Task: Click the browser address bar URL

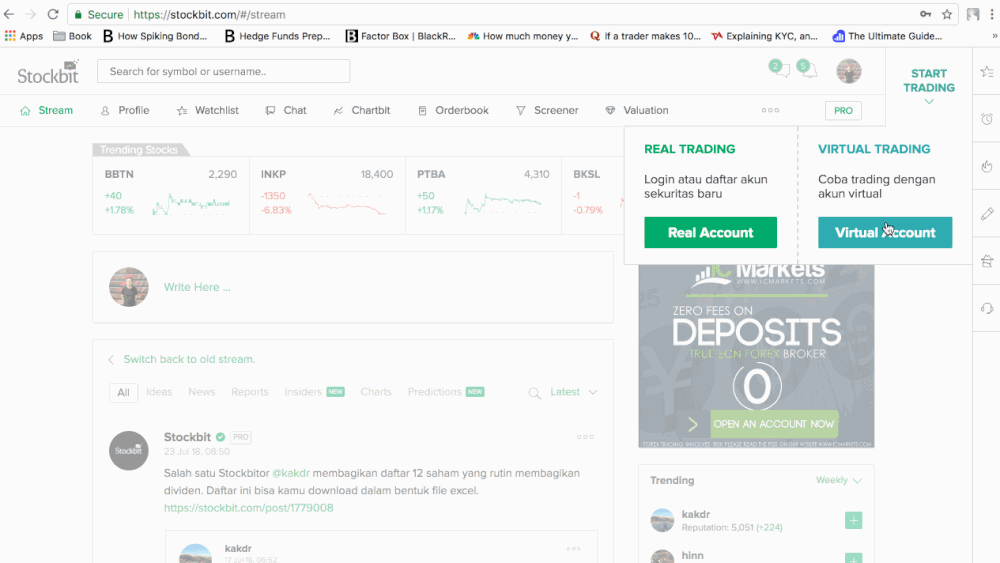Action: coord(209,14)
